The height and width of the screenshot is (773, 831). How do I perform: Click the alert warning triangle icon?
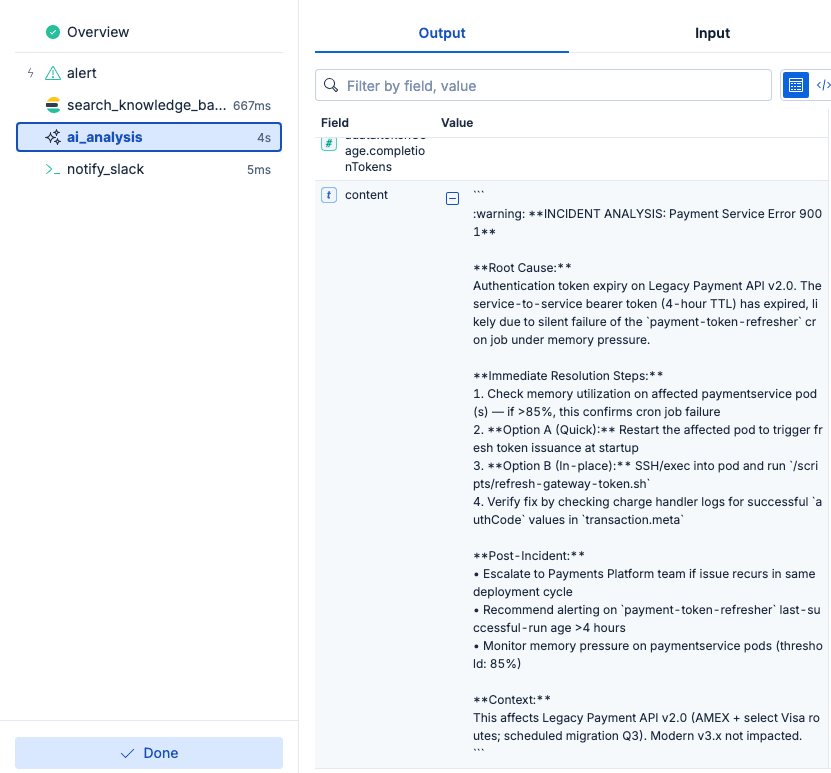pos(53,73)
